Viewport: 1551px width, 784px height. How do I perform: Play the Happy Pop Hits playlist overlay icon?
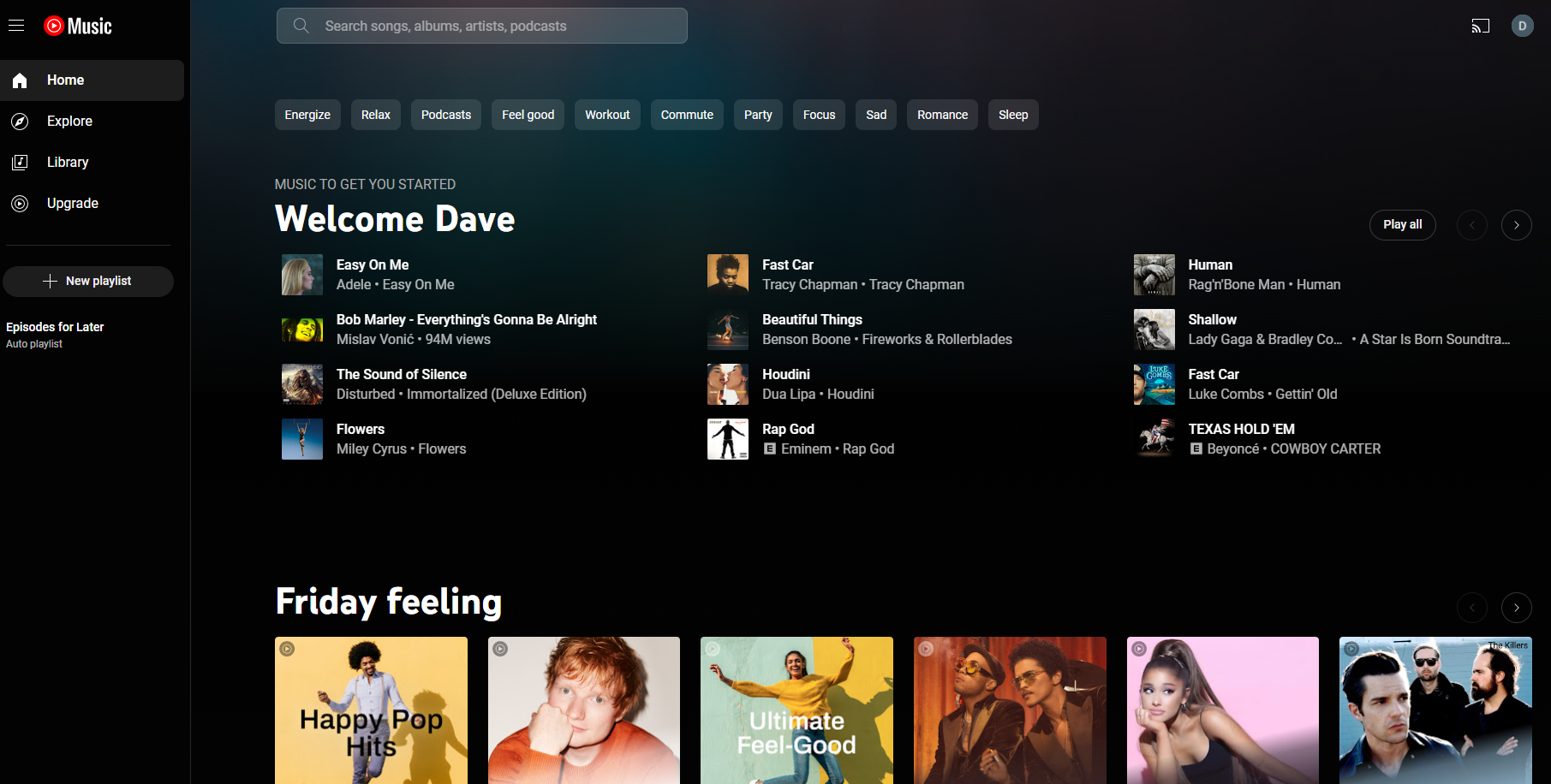286,648
